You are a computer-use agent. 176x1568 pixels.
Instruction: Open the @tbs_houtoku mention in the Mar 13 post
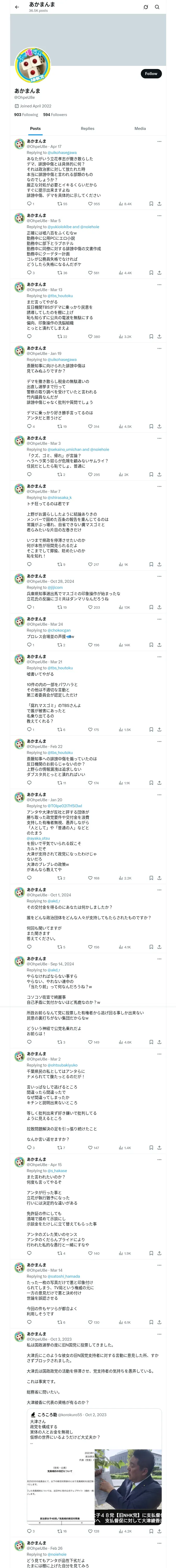60,296
